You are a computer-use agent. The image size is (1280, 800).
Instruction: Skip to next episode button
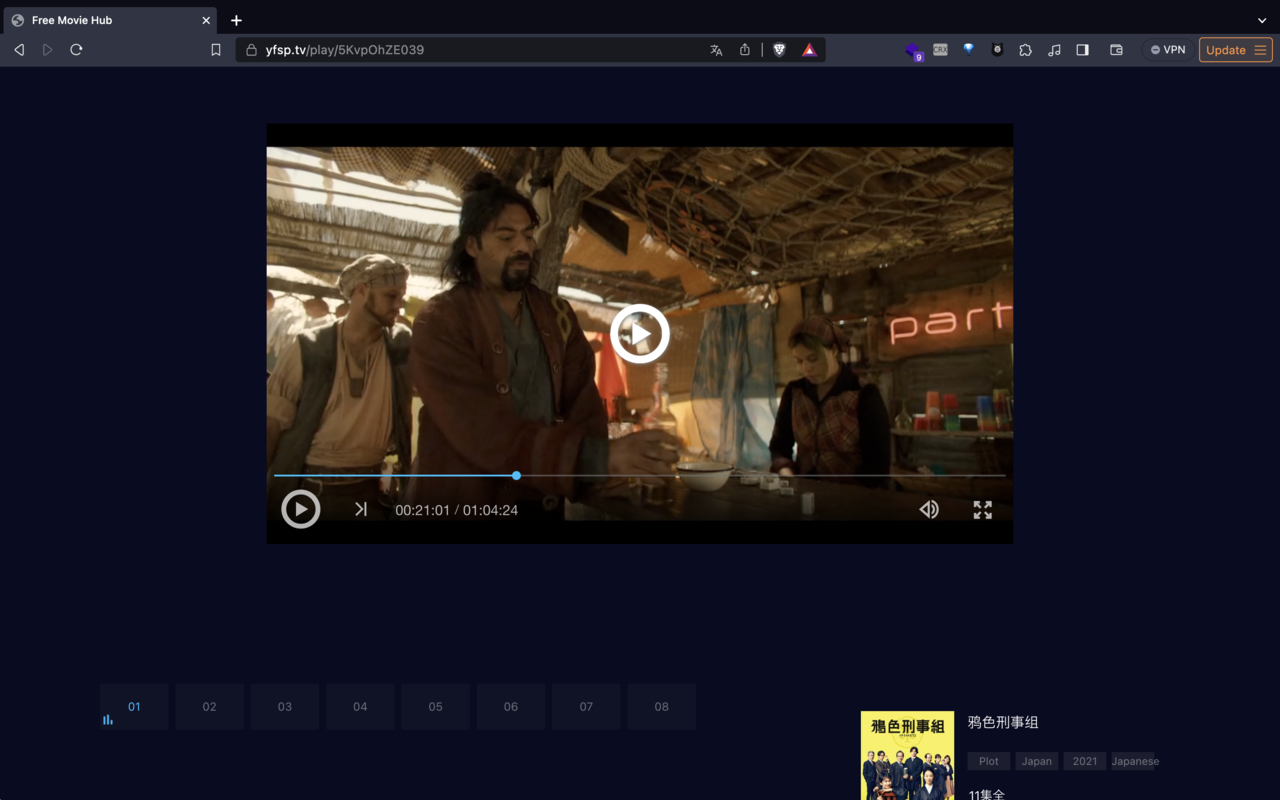(x=361, y=510)
